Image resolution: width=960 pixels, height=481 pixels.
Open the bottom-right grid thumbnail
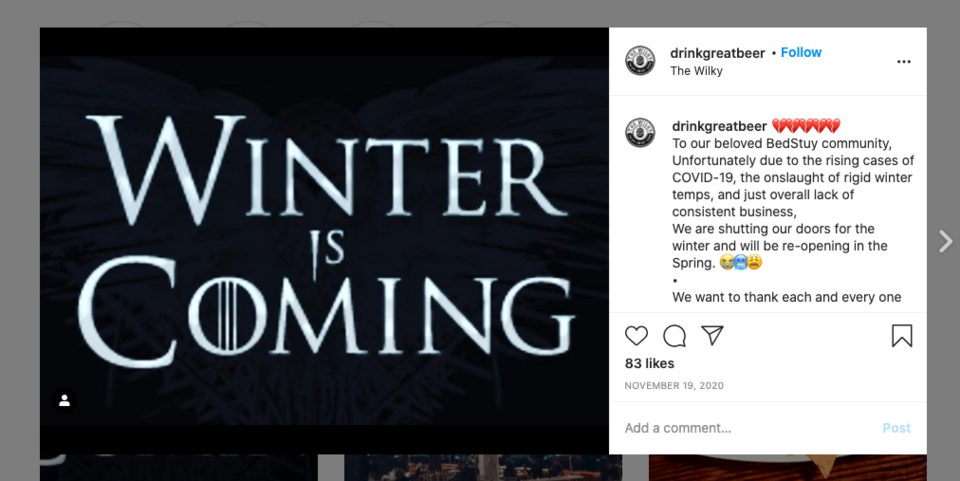787,468
